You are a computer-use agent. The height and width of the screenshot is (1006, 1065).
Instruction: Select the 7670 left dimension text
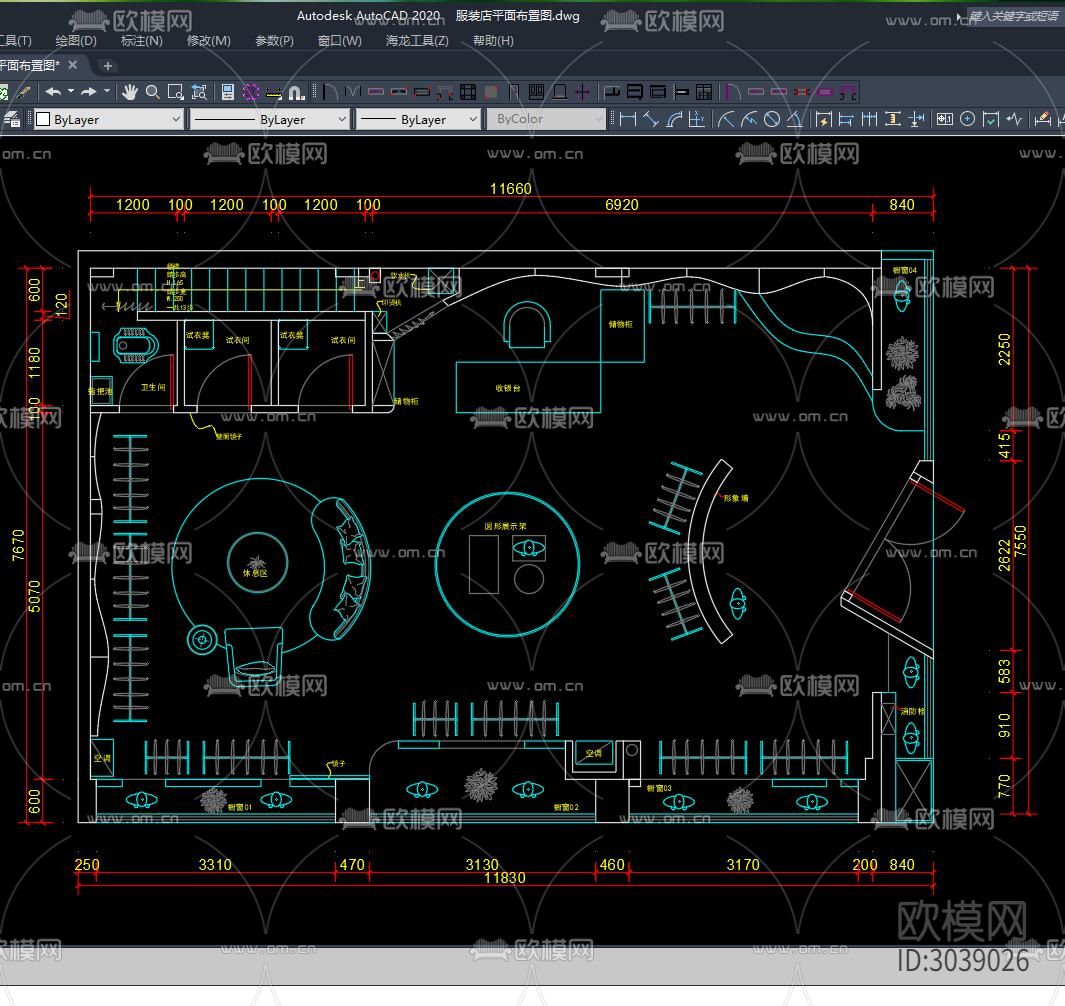coord(18,545)
